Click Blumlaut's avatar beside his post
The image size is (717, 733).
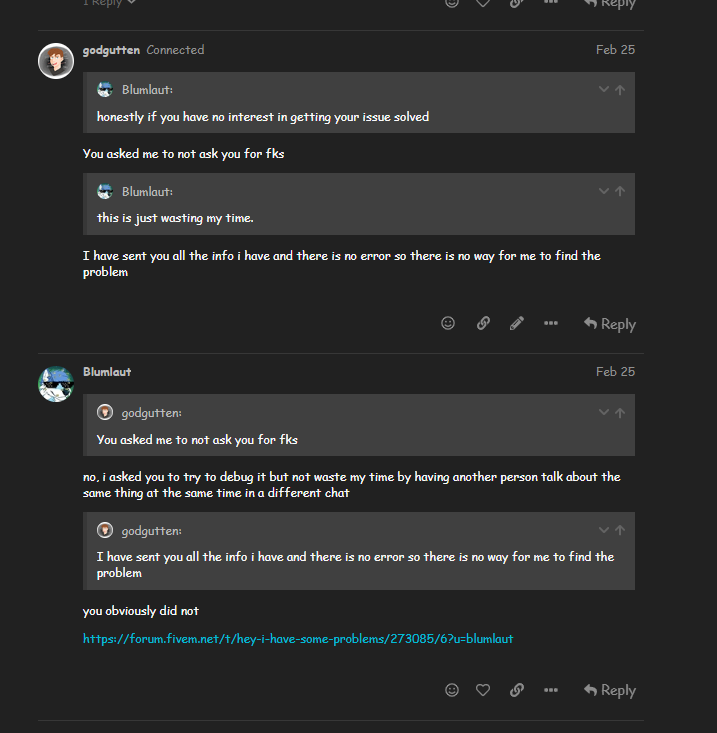(x=56, y=383)
